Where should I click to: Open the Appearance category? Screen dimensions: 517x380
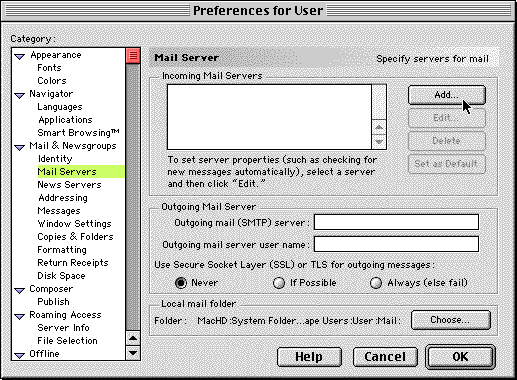[x=56, y=55]
